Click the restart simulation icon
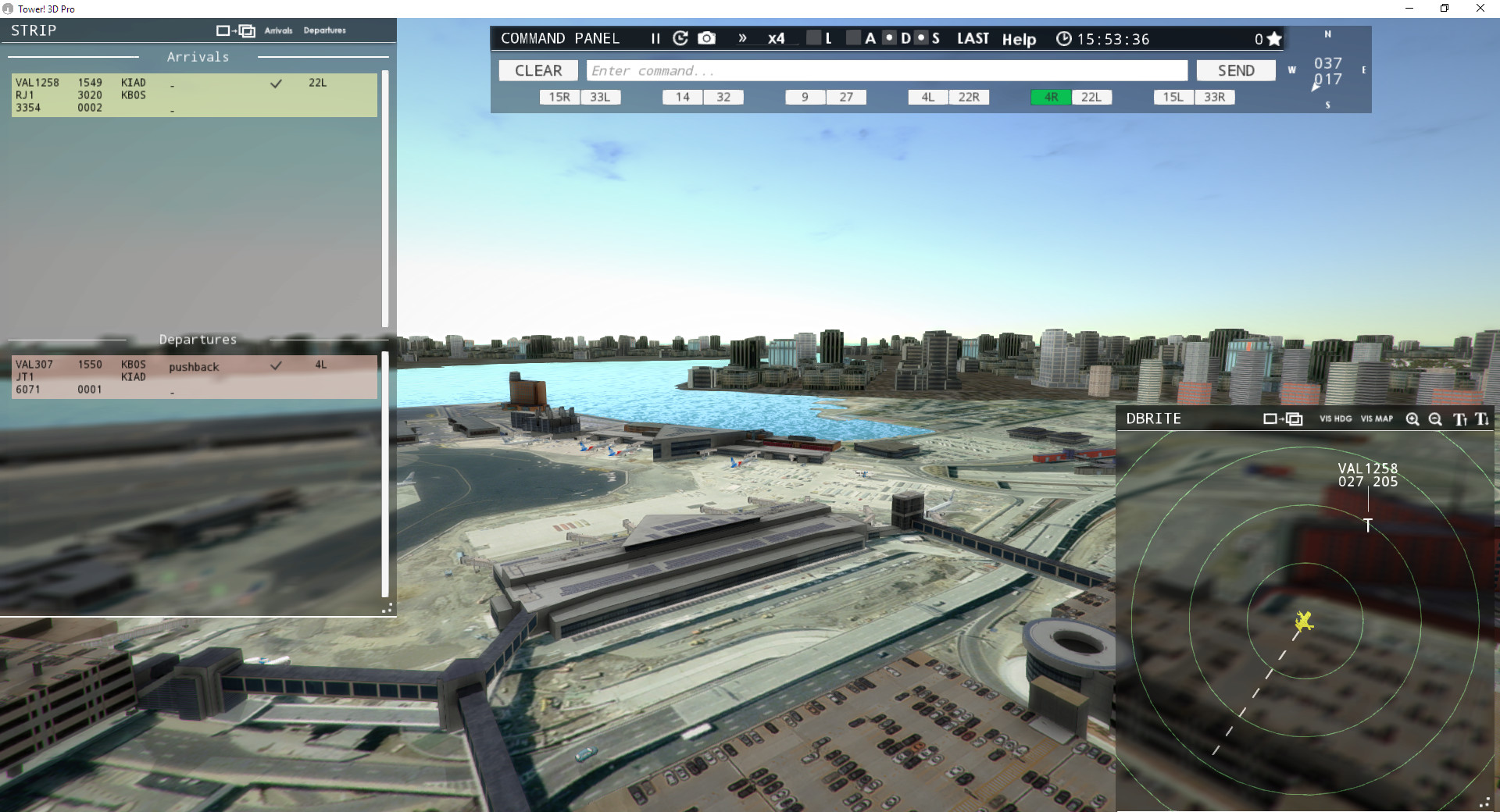This screenshot has width=1500, height=812. click(x=680, y=37)
